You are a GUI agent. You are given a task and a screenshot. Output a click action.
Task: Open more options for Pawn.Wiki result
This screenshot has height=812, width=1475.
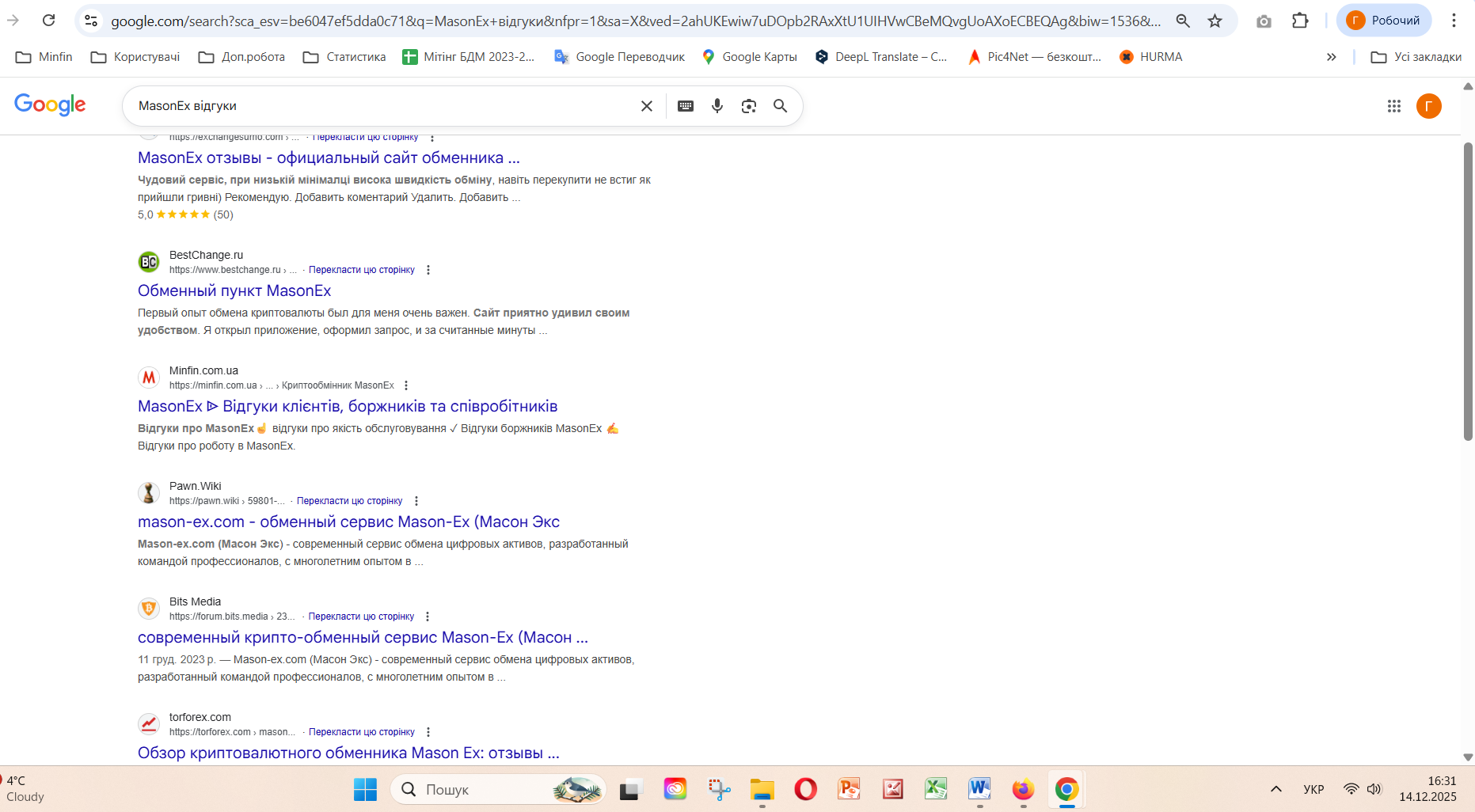tap(416, 501)
